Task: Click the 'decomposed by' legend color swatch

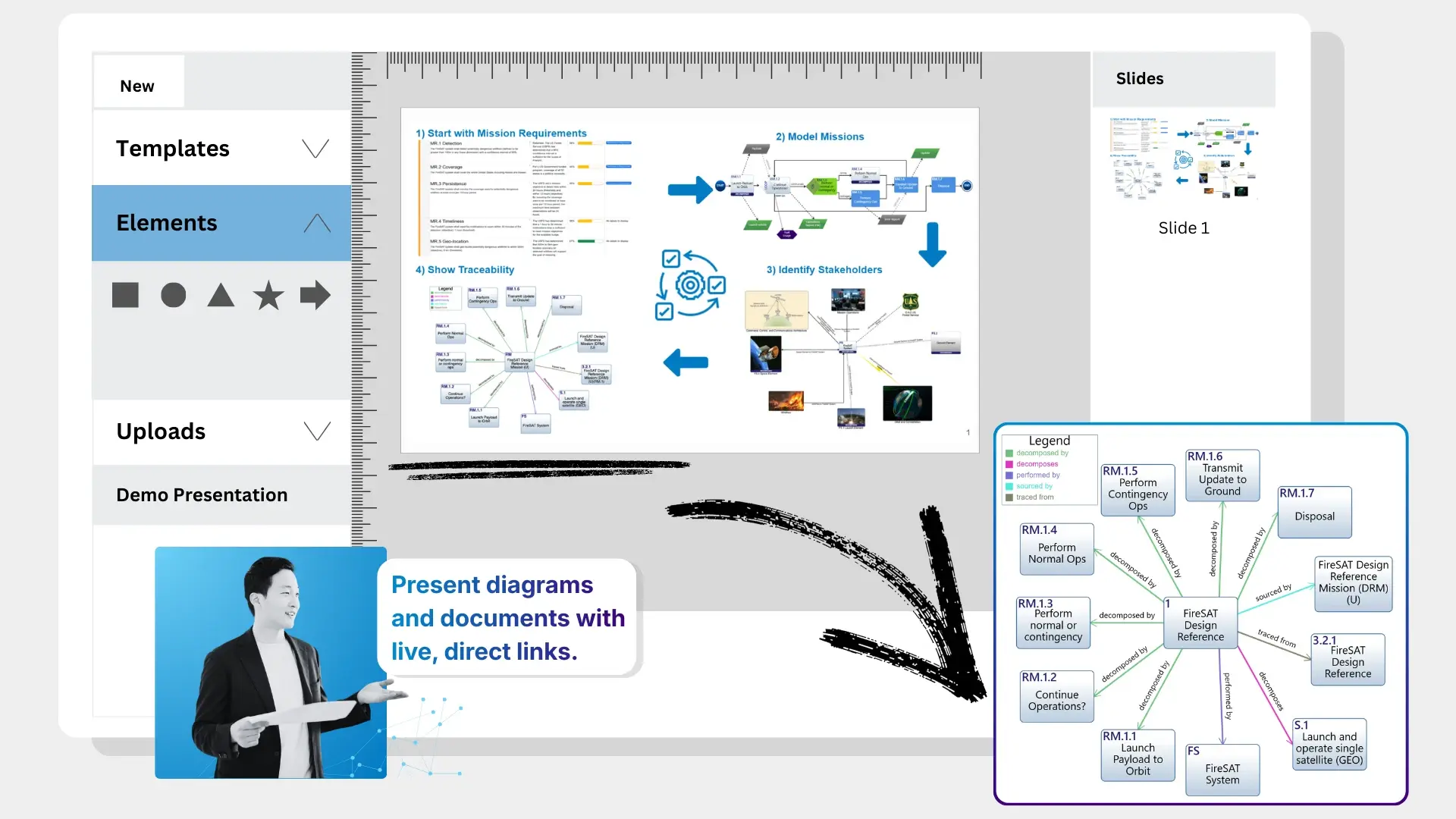Action: 1009,453
